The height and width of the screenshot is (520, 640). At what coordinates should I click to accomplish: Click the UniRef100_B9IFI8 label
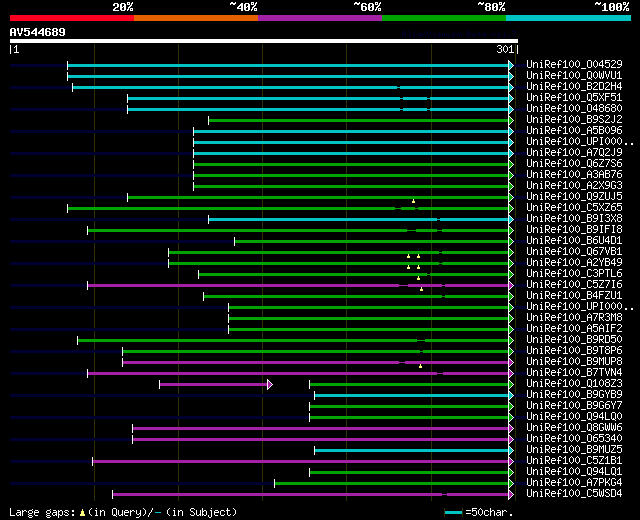pyautogui.click(x=574, y=229)
